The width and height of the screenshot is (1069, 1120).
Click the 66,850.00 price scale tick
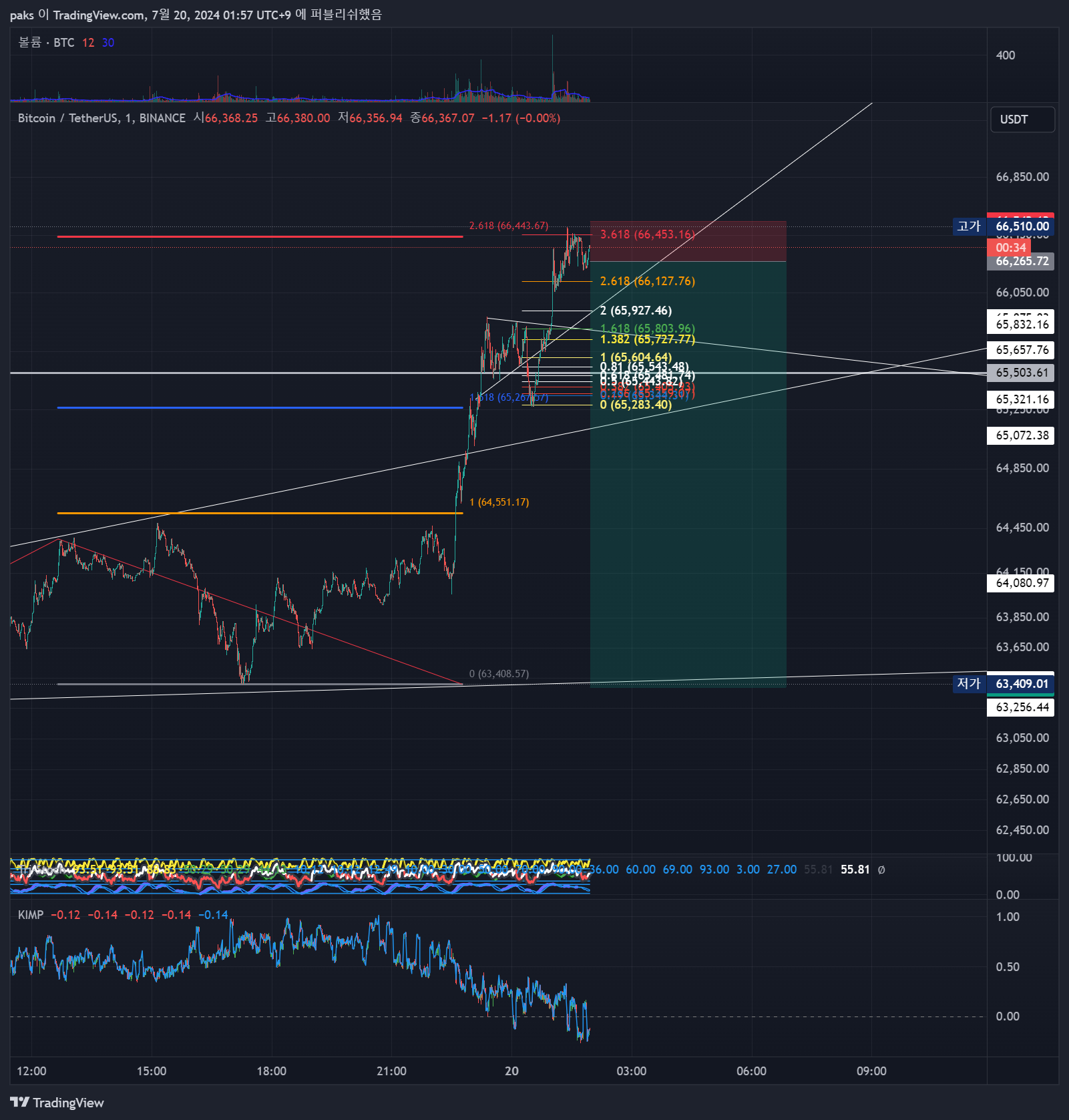coord(1022,177)
